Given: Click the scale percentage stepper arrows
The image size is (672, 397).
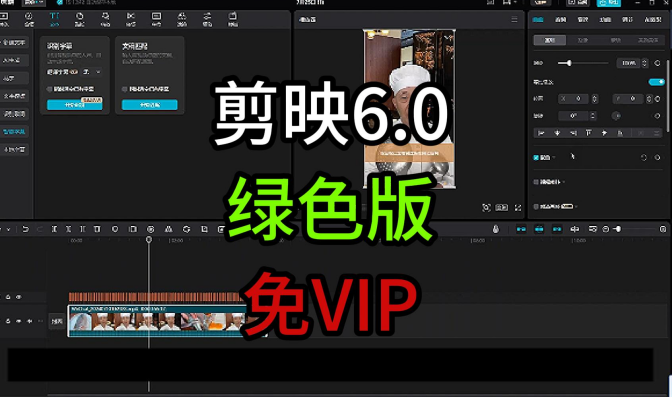Looking at the screenshot, I should (645, 63).
